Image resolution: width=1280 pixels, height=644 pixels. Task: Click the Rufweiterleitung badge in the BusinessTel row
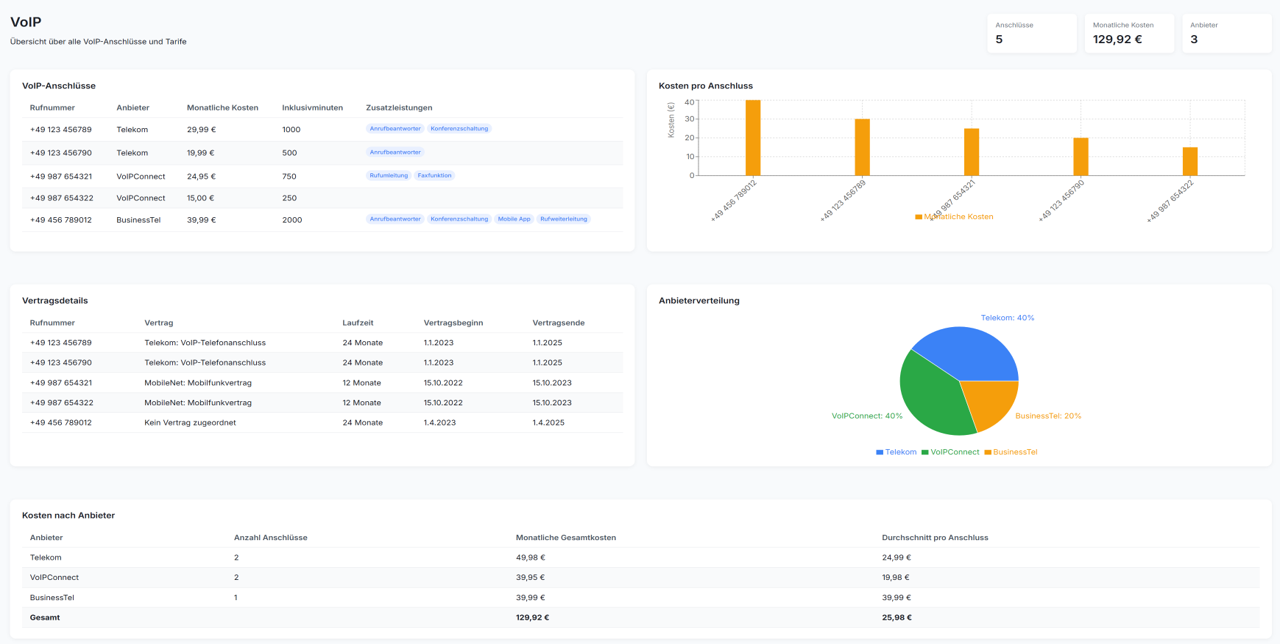[x=565, y=219]
